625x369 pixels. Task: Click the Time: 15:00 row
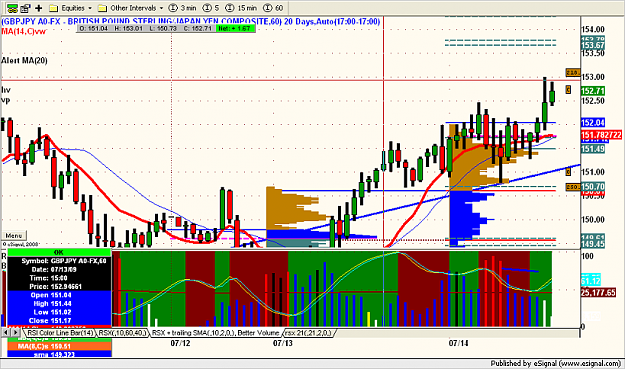tap(59, 278)
